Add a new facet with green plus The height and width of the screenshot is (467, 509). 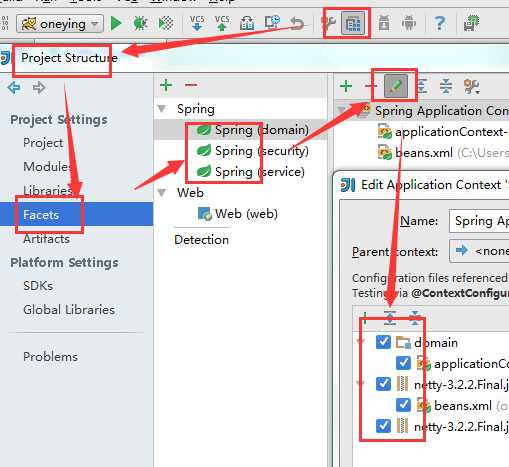(x=166, y=85)
